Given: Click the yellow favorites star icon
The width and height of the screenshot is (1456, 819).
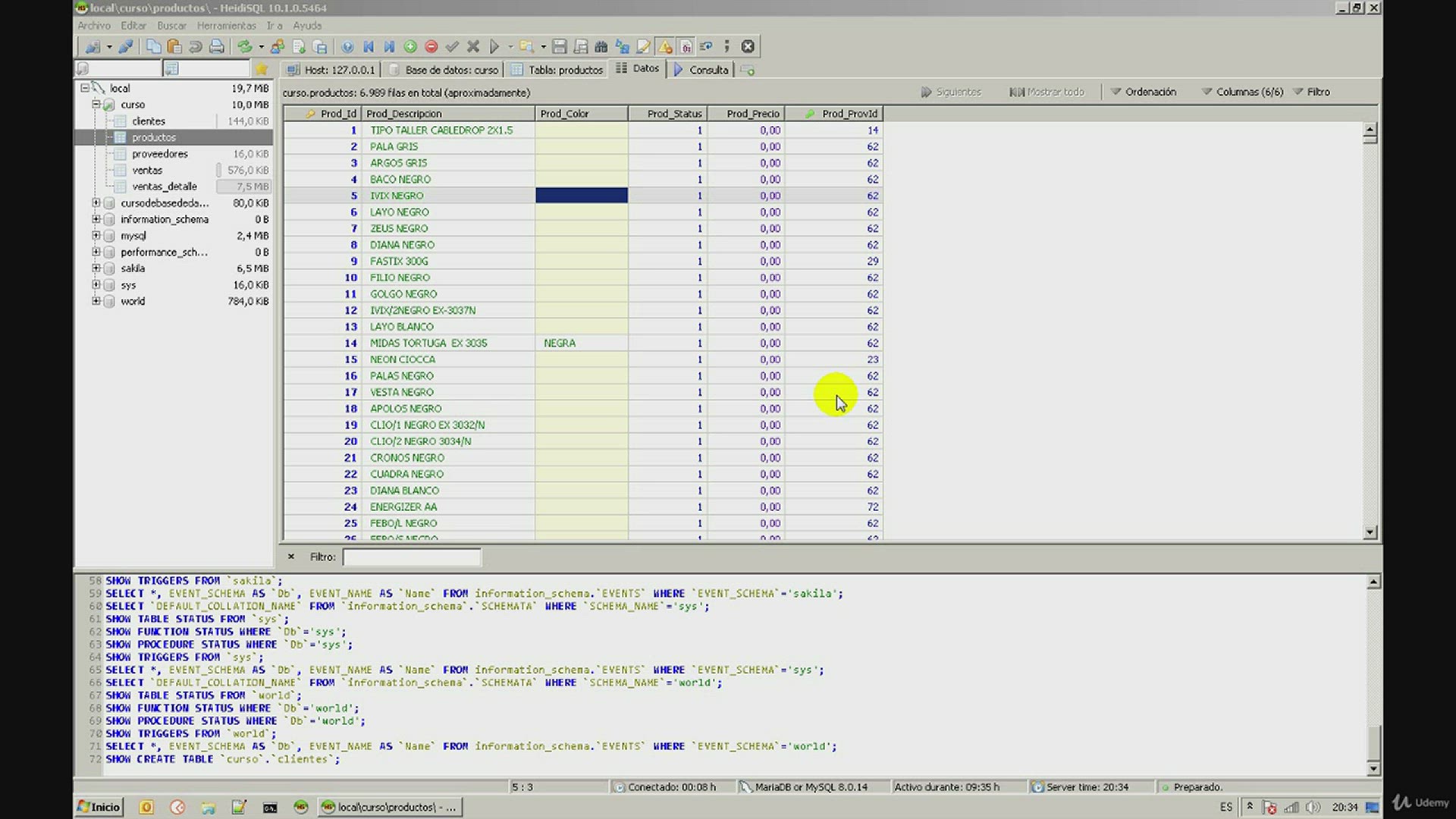Looking at the screenshot, I should click(x=262, y=69).
